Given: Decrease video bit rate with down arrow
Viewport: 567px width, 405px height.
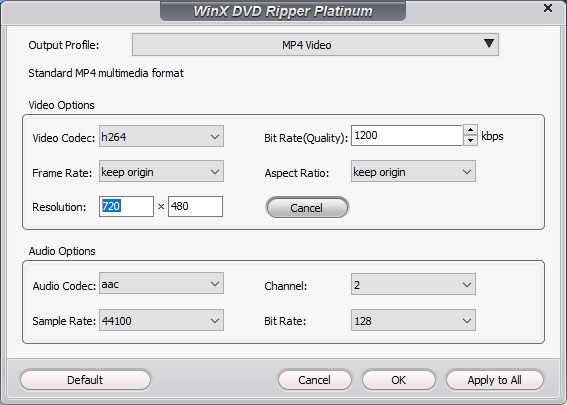Looking at the screenshot, I should coord(470,140).
